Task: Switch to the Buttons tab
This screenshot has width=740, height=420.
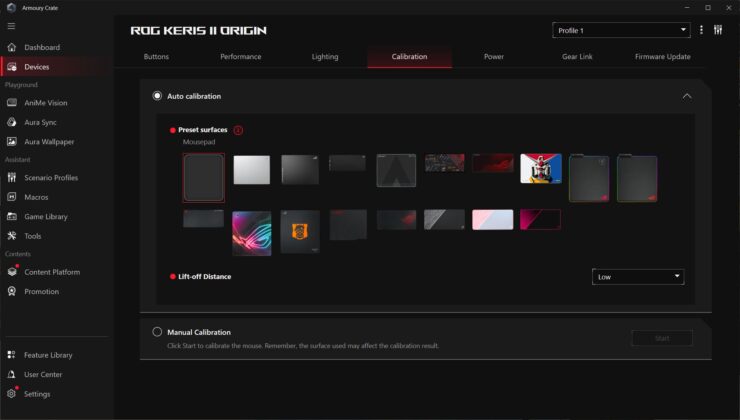Action: 156,57
